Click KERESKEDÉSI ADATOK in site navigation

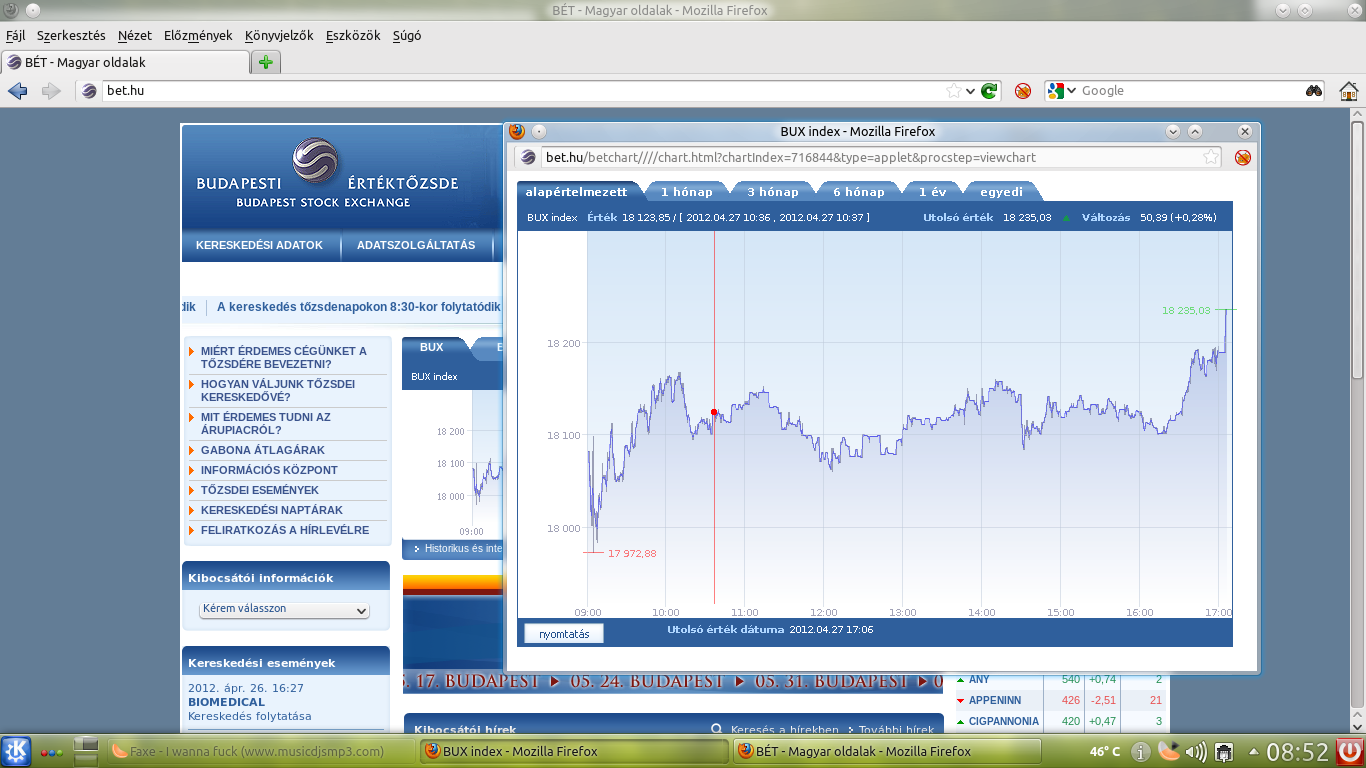tap(260, 245)
